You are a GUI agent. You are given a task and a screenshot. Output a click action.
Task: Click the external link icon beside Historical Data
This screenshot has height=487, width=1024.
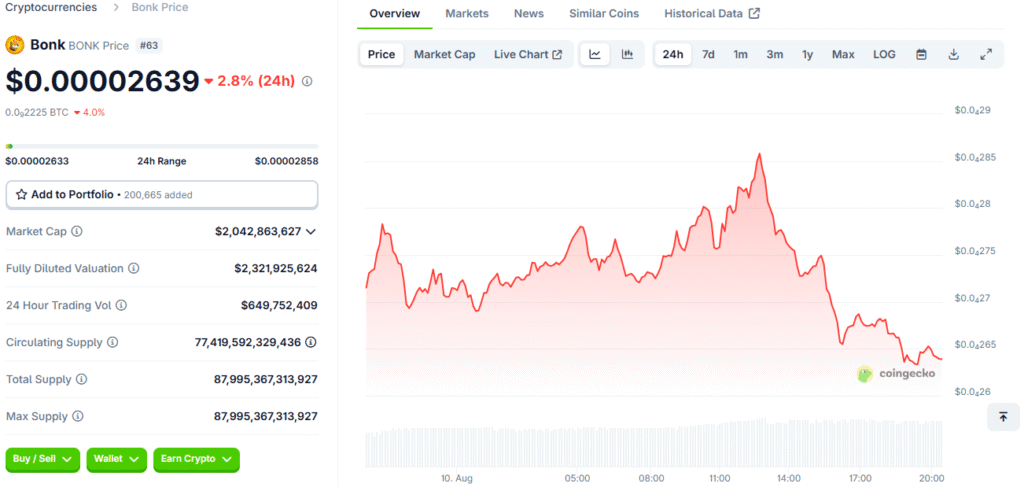(x=754, y=14)
